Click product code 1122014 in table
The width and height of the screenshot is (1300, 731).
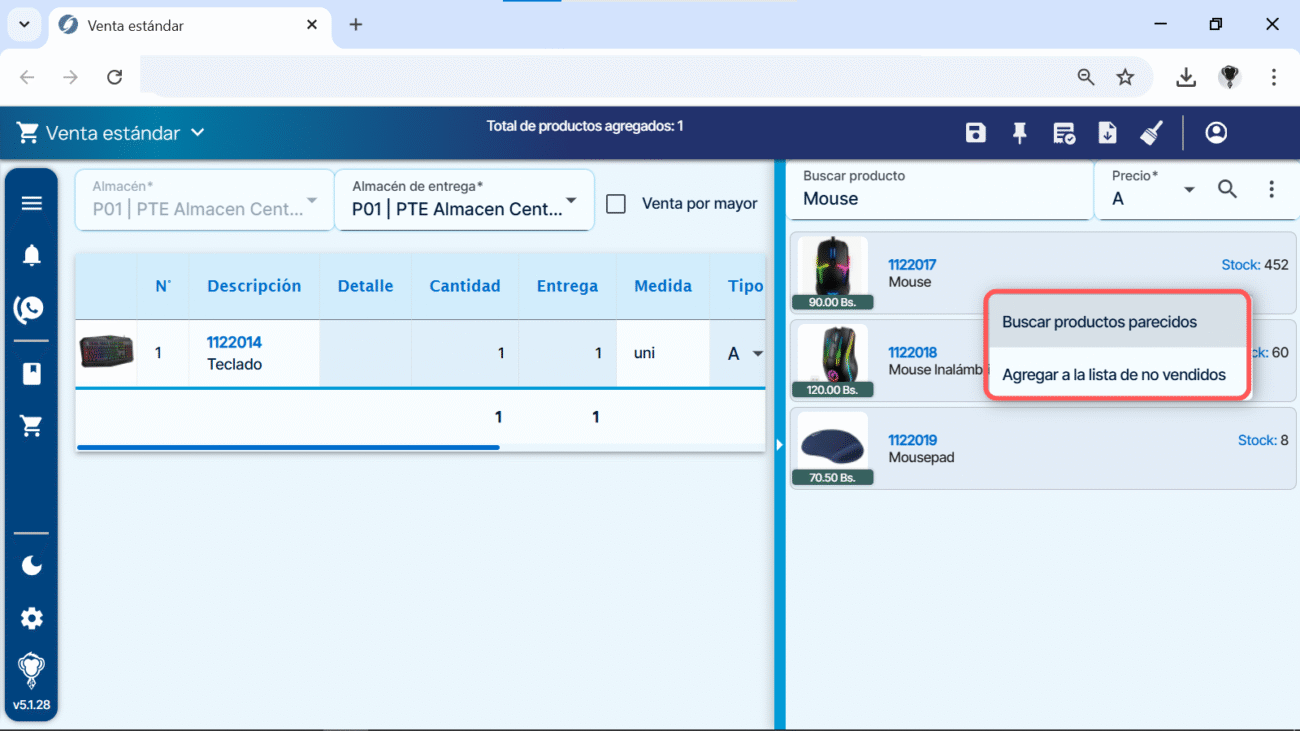(234, 342)
